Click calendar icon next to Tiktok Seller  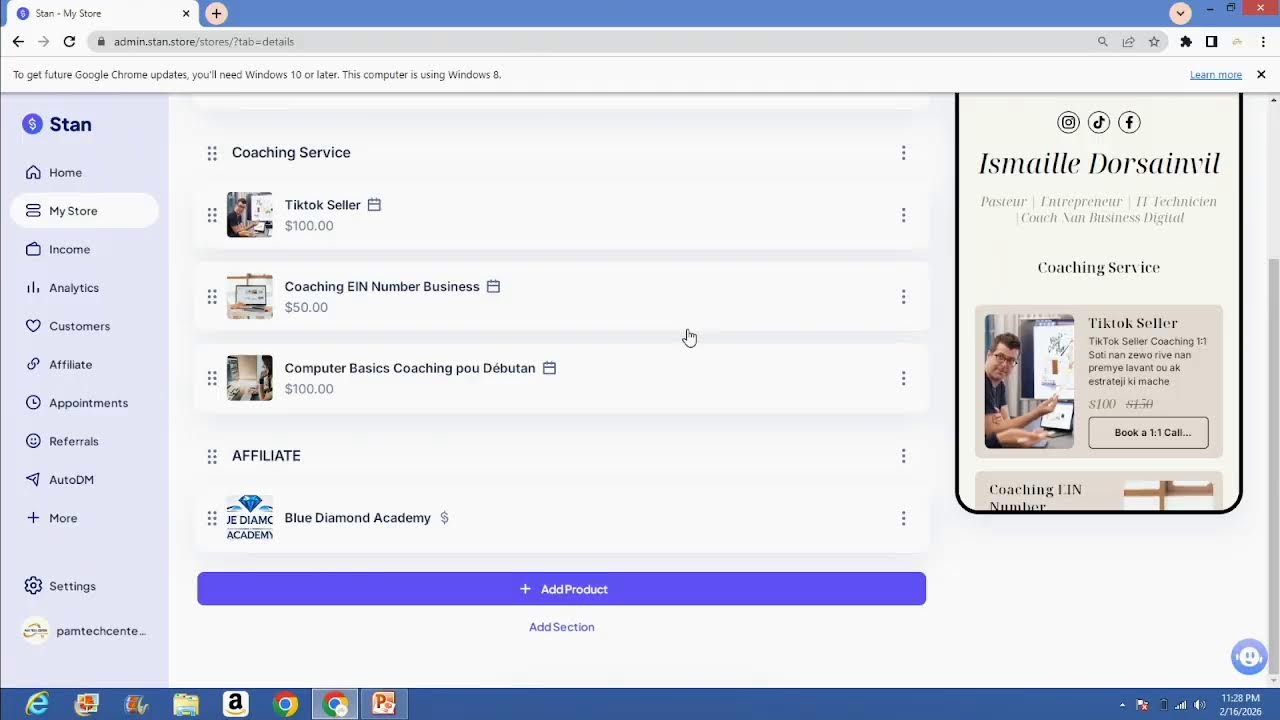point(374,204)
